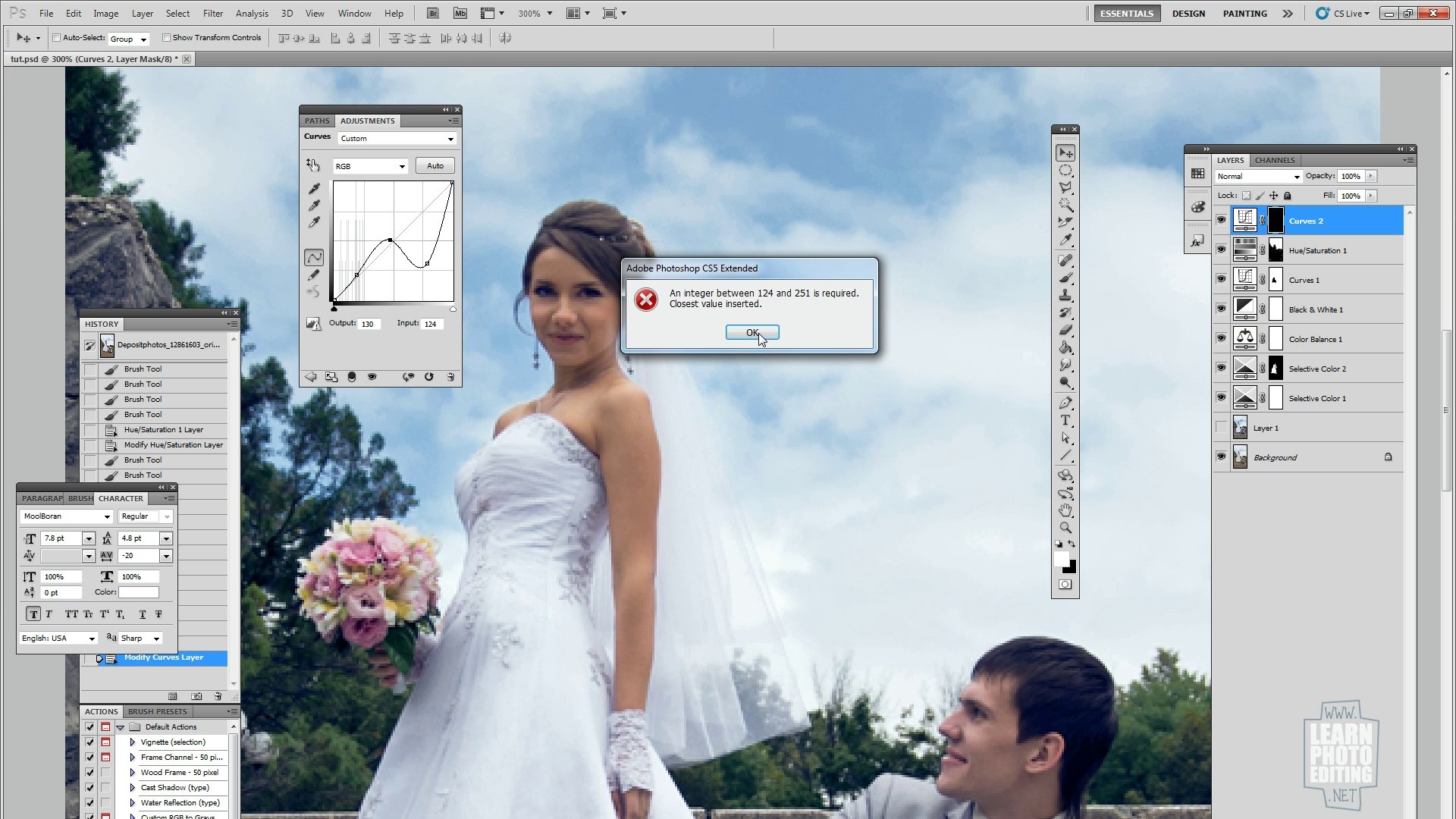Open the layer blend mode Normal dropdown
Screen dimensions: 1456x819
(x=1258, y=177)
